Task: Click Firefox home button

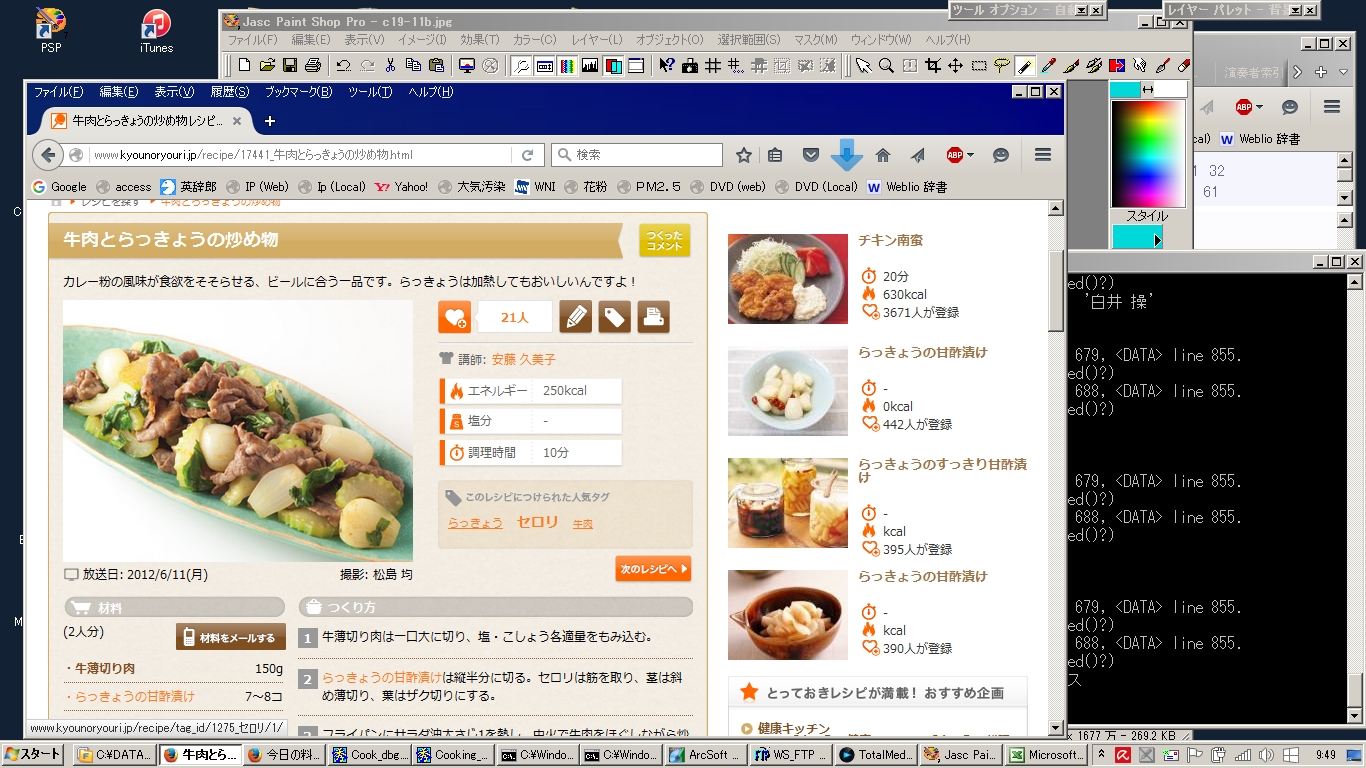Action: click(883, 155)
